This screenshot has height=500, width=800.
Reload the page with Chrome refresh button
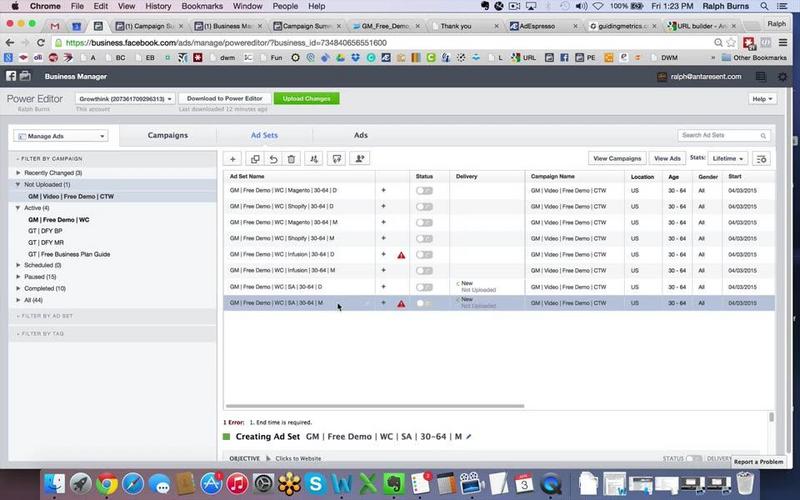pyautogui.click(x=41, y=43)
